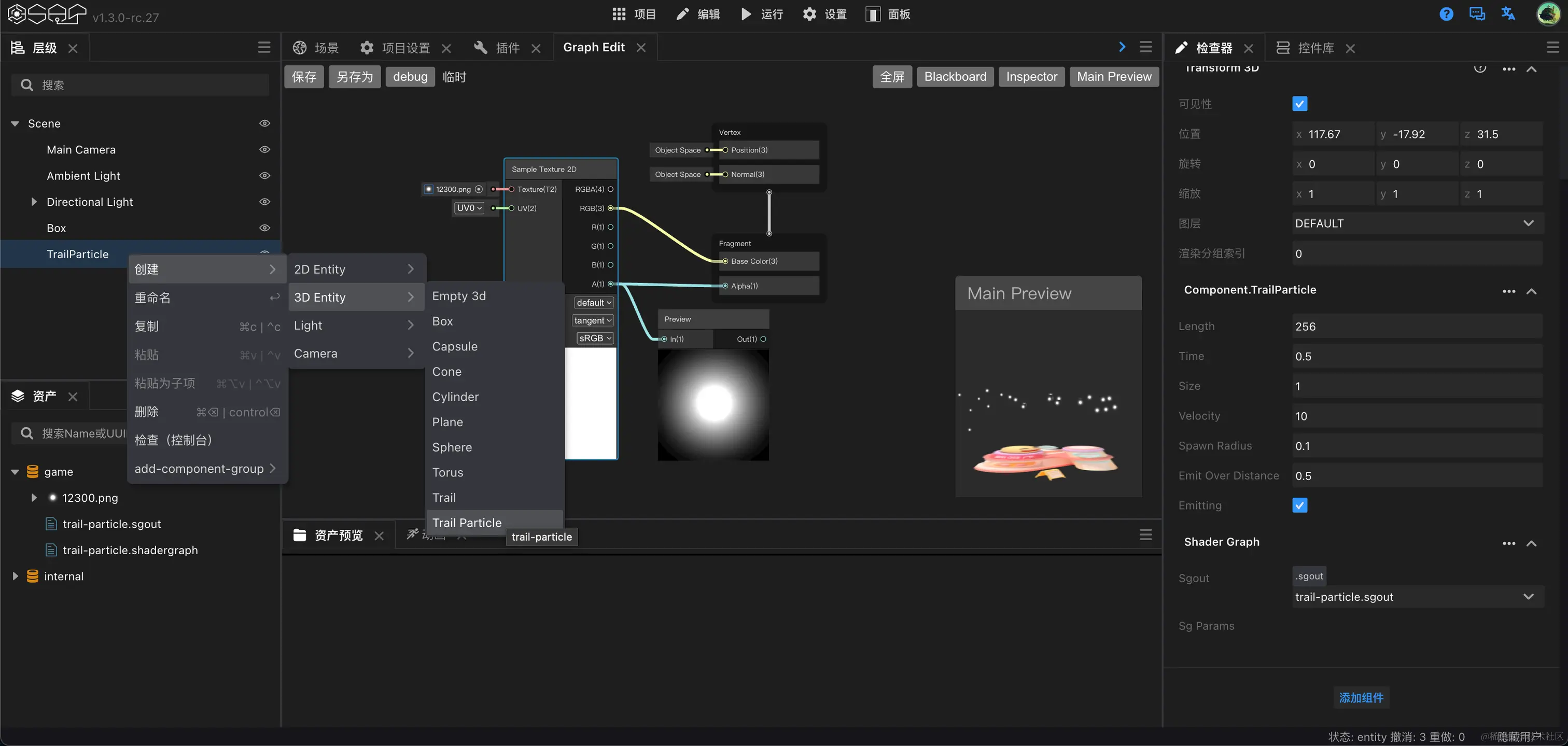The height and width of the screenshot is (746, 1568).
Task: Open the translation language icon
Action: [1508, 14]
